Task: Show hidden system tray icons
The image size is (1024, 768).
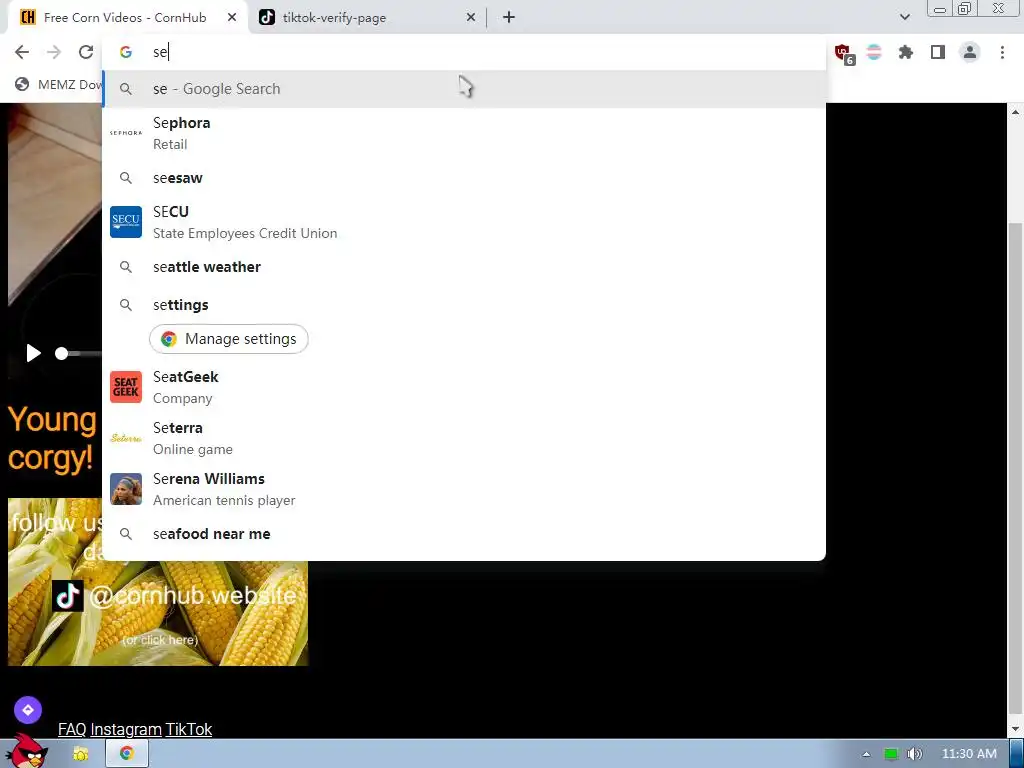Action: click(x=866, y=754)
